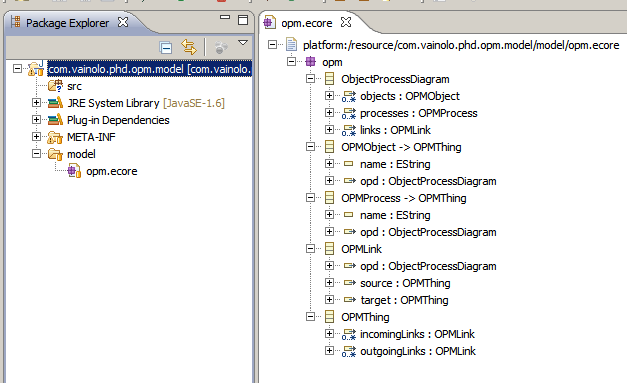Select processes : OPMProcess row

click(x=418, y=113)
